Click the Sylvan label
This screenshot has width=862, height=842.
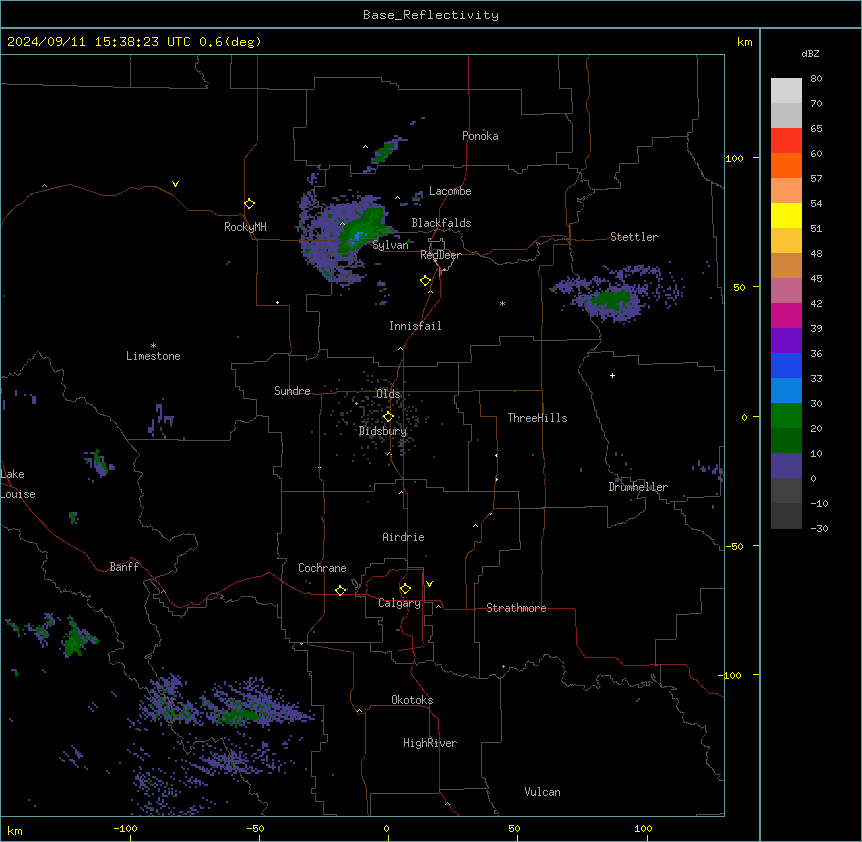pyautogui.click(x=390, y=245)
